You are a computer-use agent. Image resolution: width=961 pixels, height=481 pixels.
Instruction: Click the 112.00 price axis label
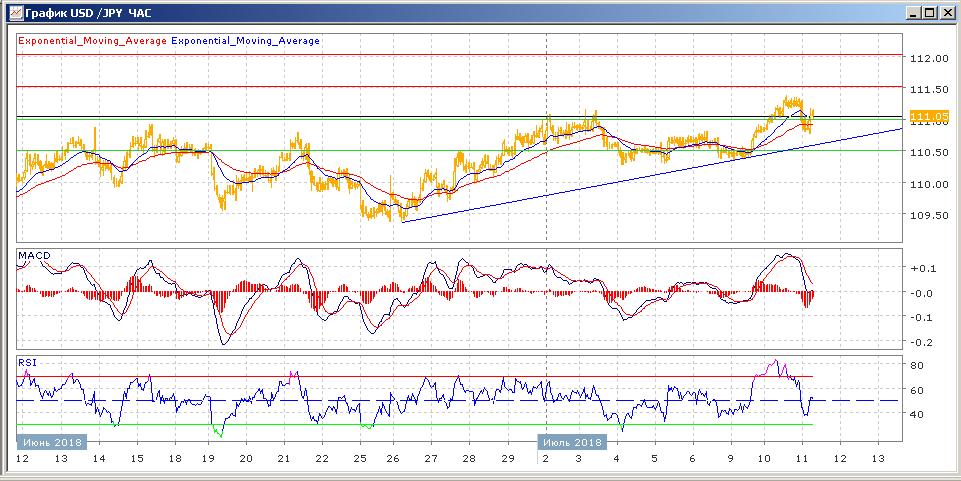click(x=929, y=59)
